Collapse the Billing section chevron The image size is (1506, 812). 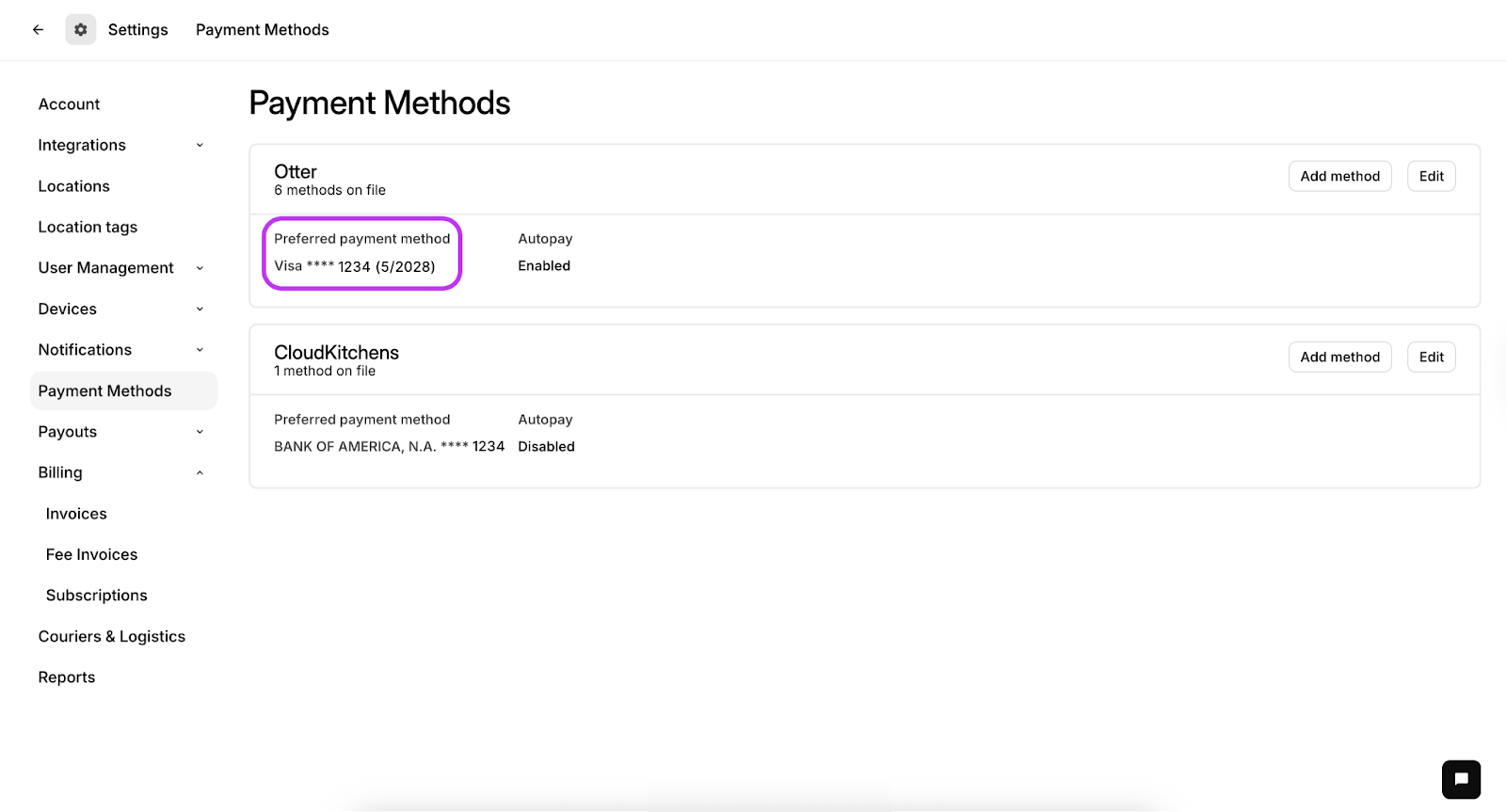point(200,472)
